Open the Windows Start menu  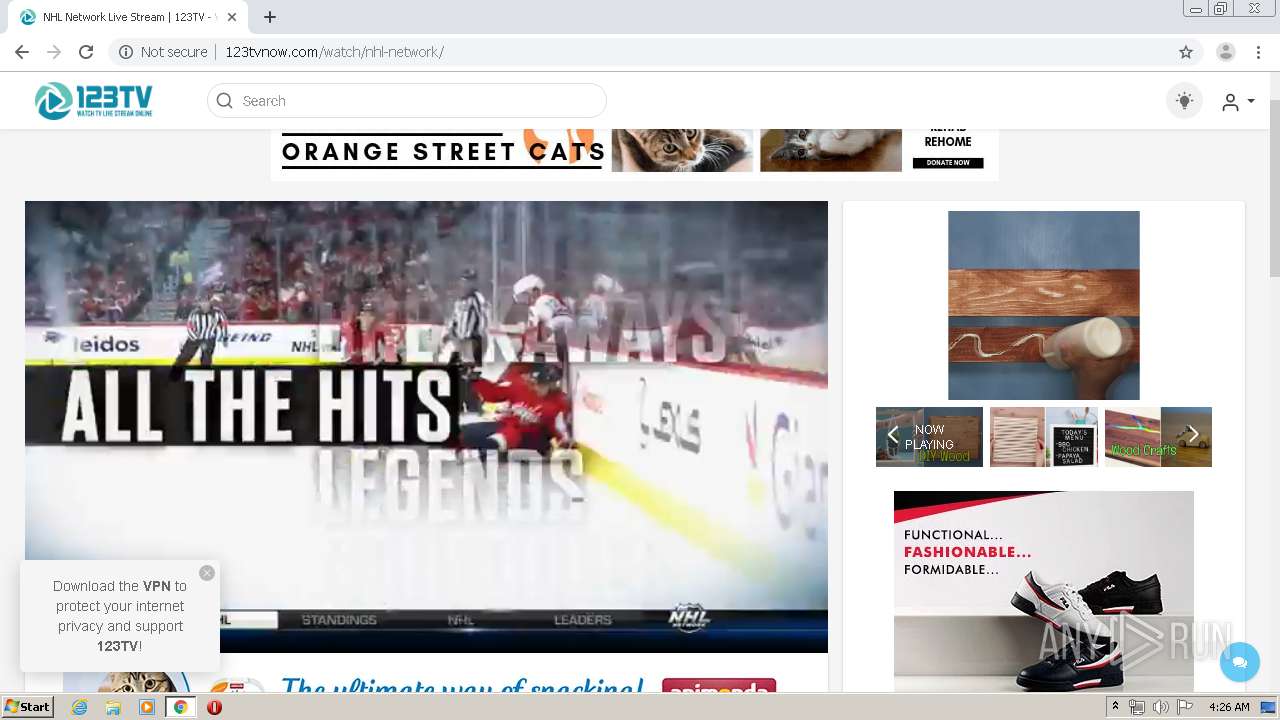(x=27, y=707)
